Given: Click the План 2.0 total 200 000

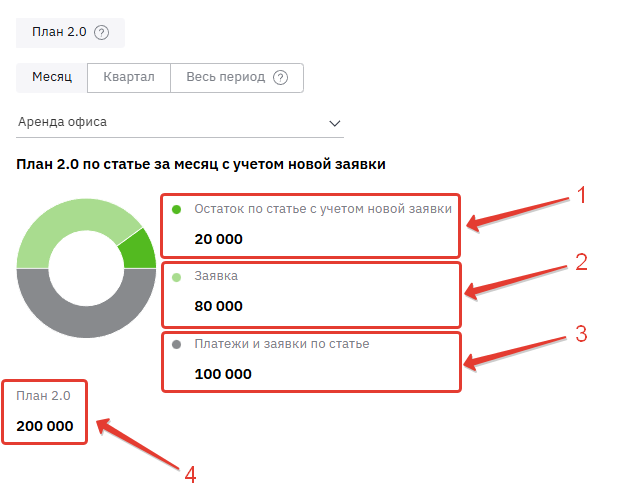Looking at the screenshot, I should coord(45,425).
